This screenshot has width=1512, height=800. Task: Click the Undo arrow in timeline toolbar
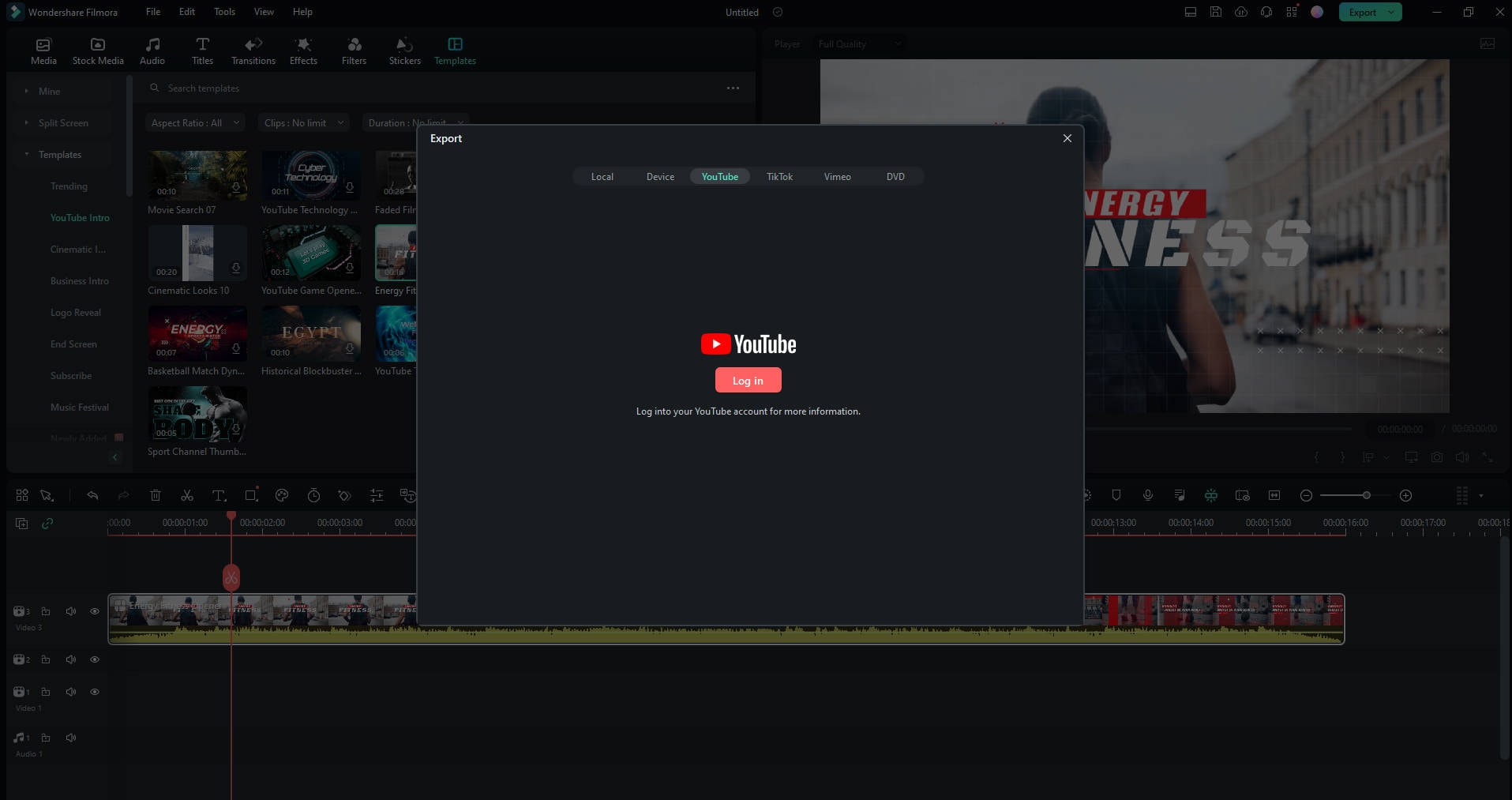tap(92, 495)
